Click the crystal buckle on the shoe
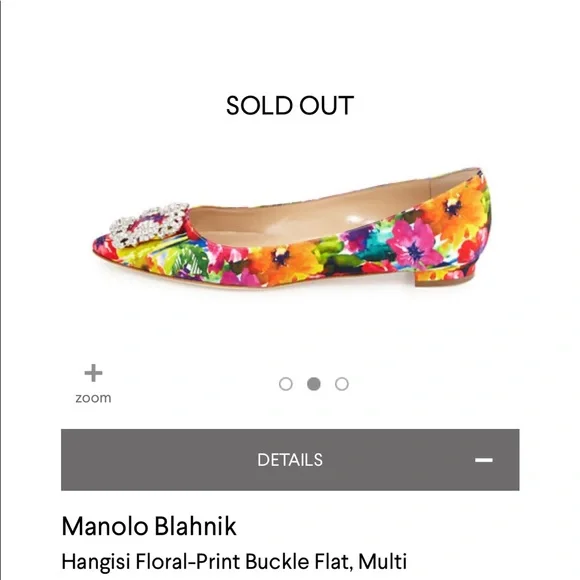The width and height of the screenshot is (580, 580). (x=149, y=225)
